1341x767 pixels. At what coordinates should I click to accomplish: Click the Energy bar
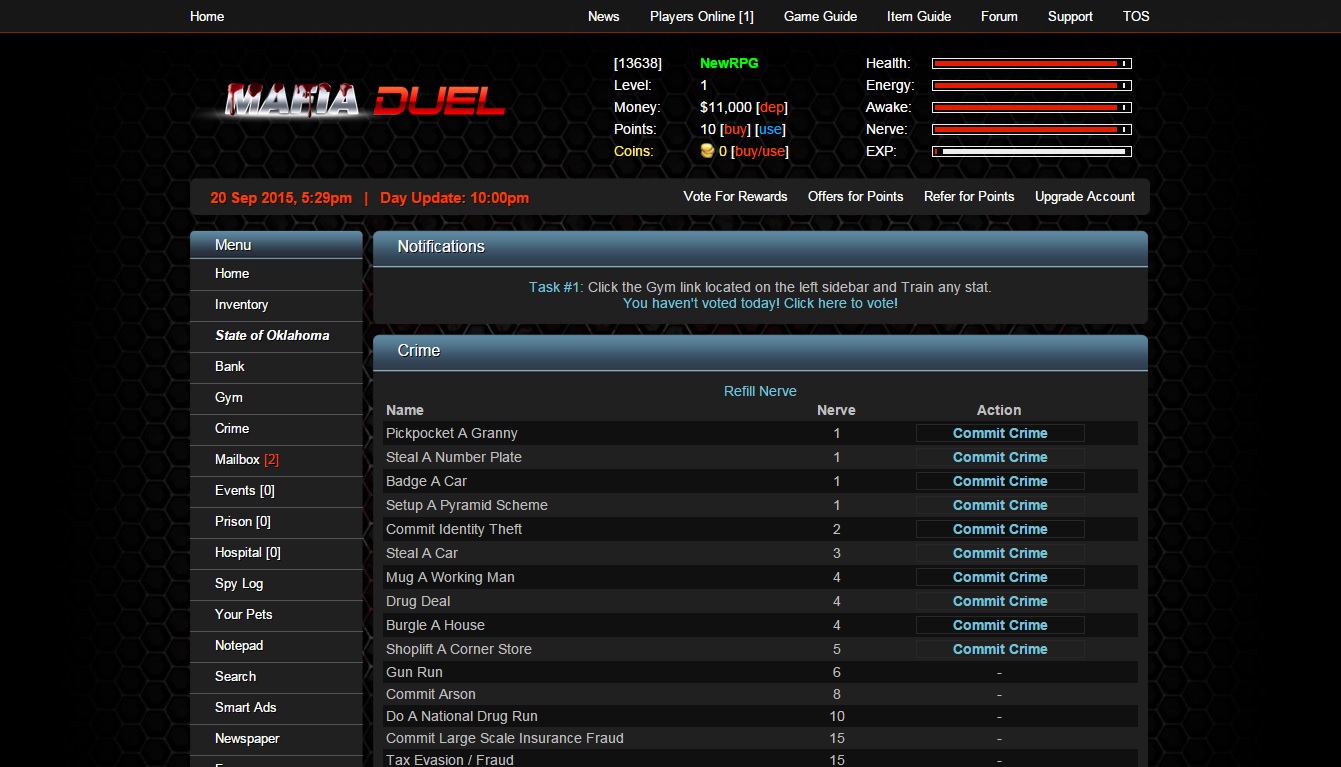click(x=1032, y=85)
